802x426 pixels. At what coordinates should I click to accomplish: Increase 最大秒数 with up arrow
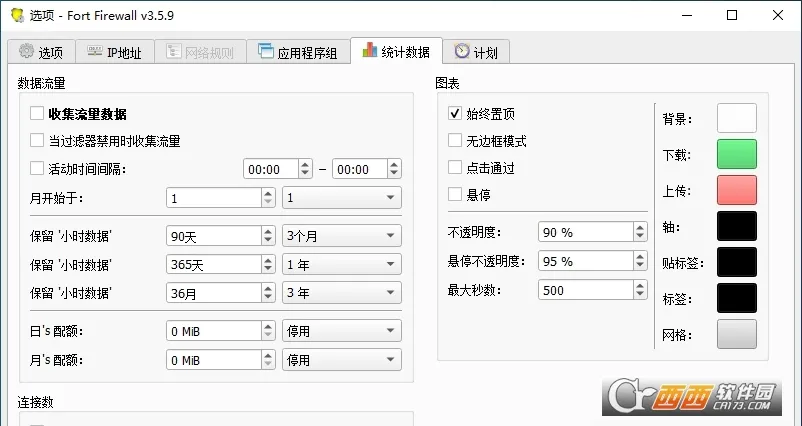pos(640,285)
